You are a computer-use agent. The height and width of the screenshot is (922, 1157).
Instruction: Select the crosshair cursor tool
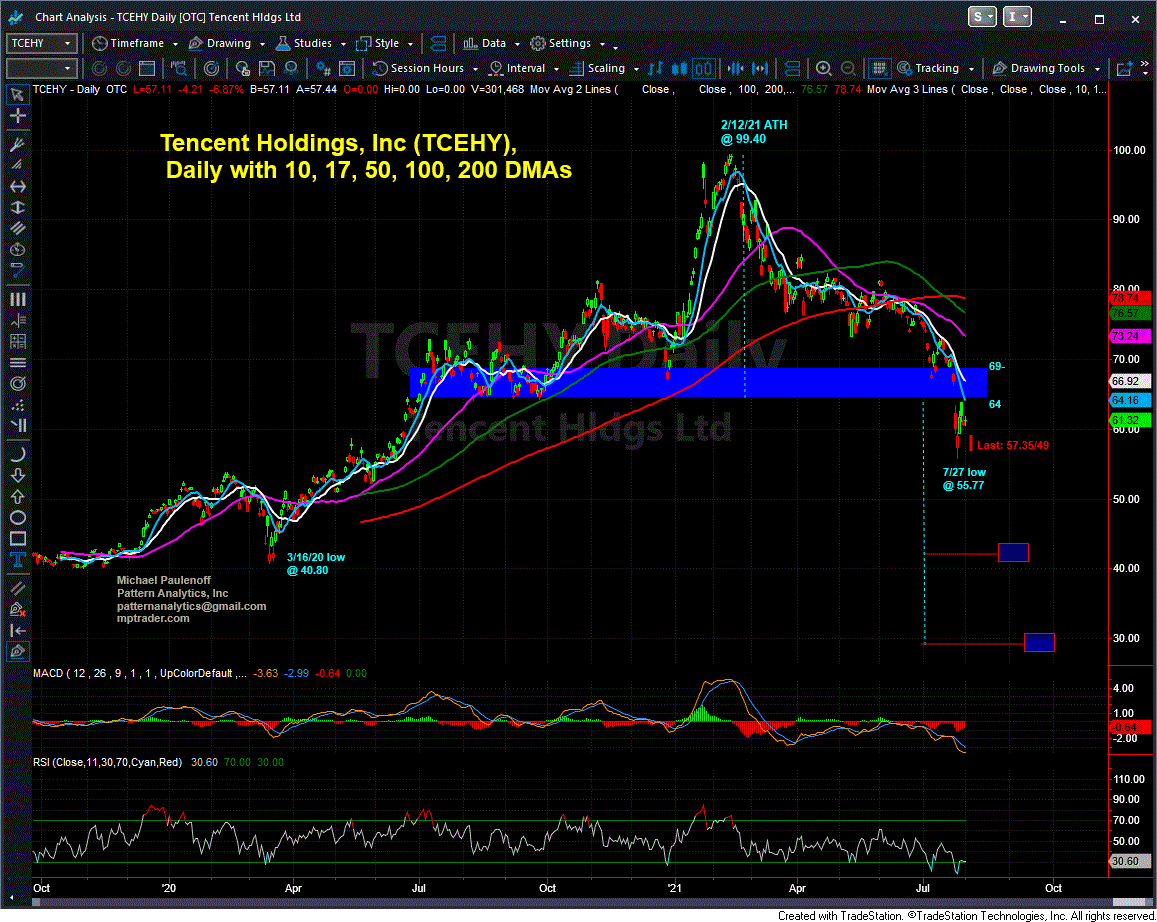click(x=18, y=116)
